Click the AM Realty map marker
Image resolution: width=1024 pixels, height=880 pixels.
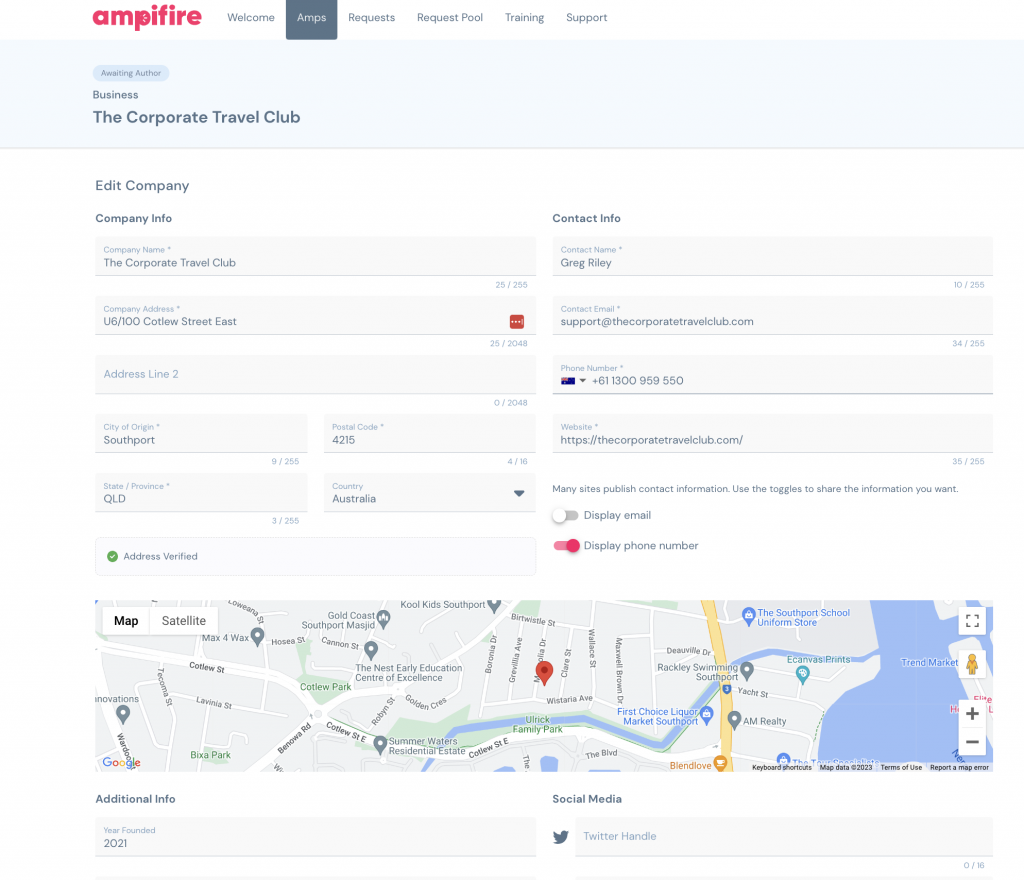(734, 720)
